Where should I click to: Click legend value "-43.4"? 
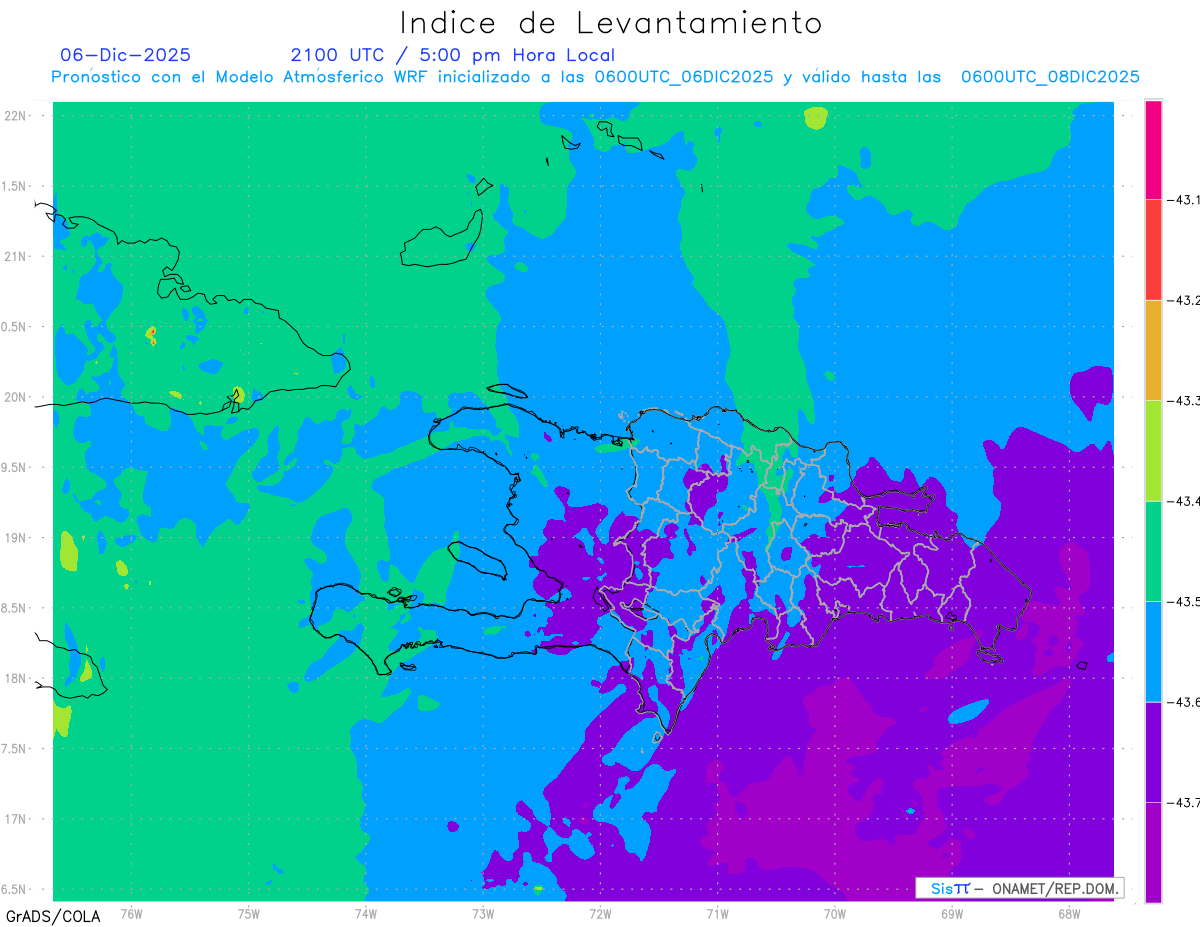[x=1183, y=501]
